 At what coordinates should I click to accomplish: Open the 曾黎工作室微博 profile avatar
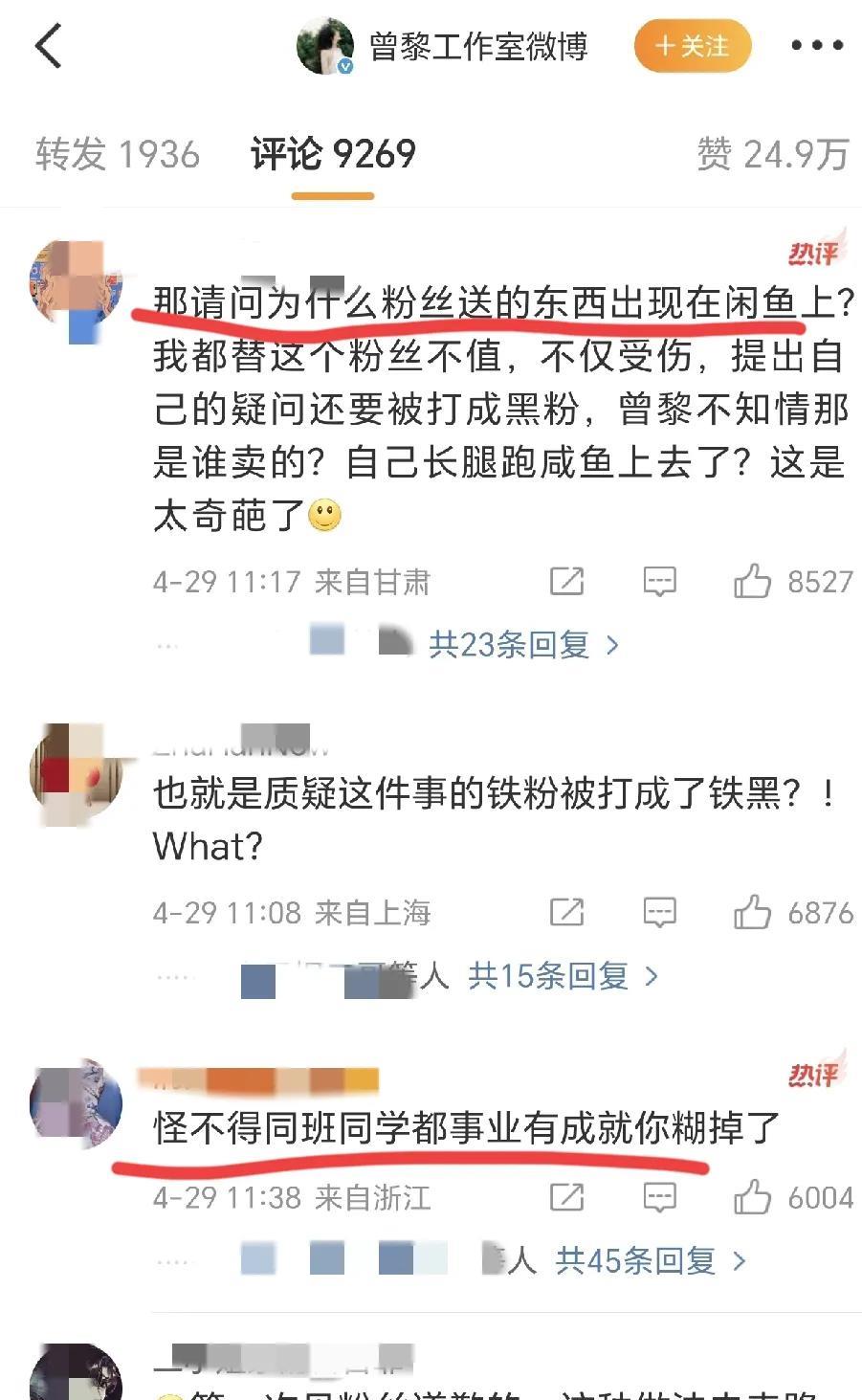point(325,46)
